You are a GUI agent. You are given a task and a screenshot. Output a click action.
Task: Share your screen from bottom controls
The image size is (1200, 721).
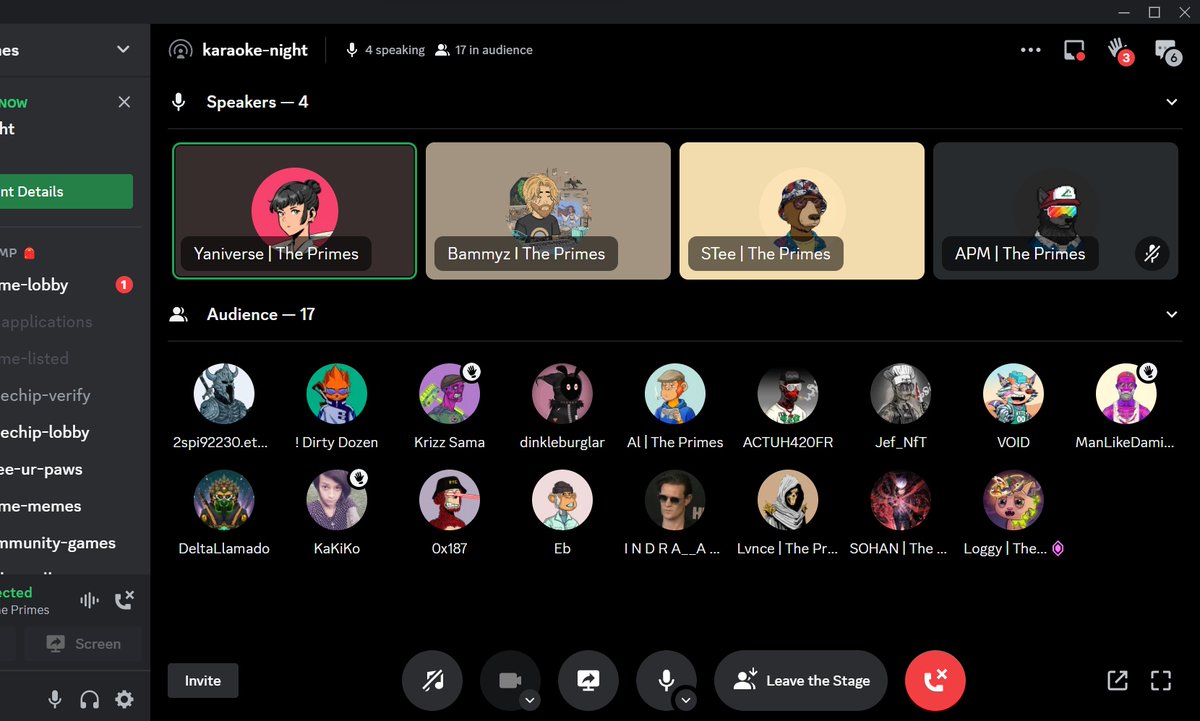click(x=588, y=680)
